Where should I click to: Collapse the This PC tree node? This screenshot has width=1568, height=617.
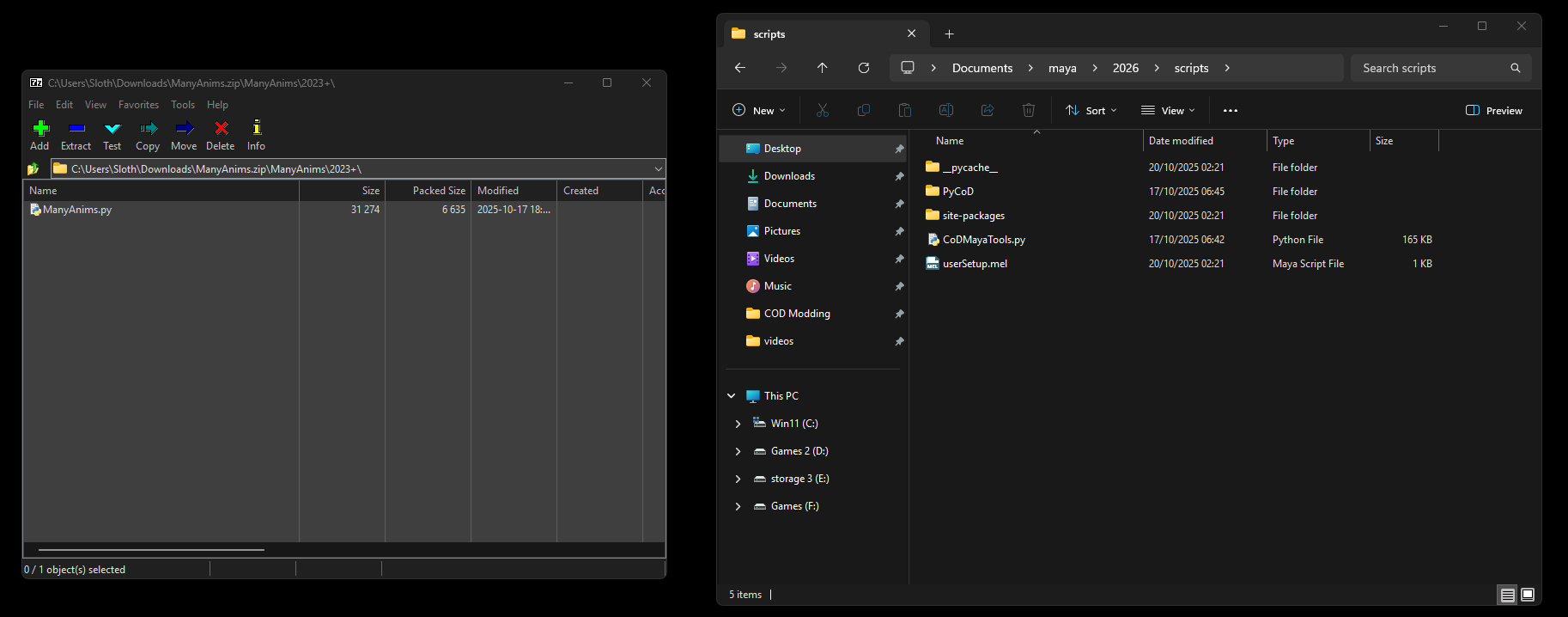[732, 396]
